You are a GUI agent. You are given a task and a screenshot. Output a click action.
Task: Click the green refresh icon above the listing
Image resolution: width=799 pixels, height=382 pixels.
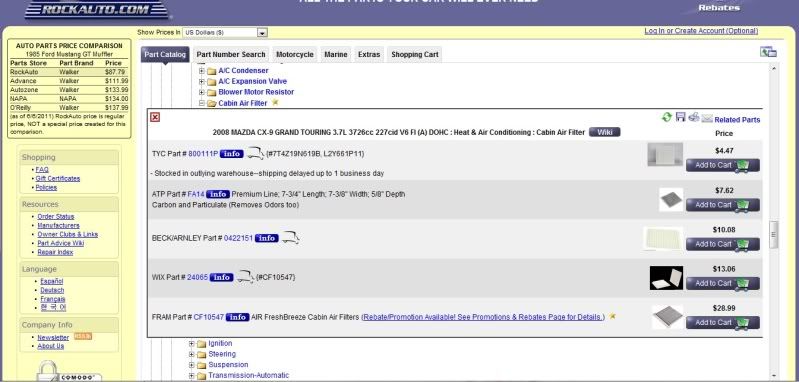(667, 117)
